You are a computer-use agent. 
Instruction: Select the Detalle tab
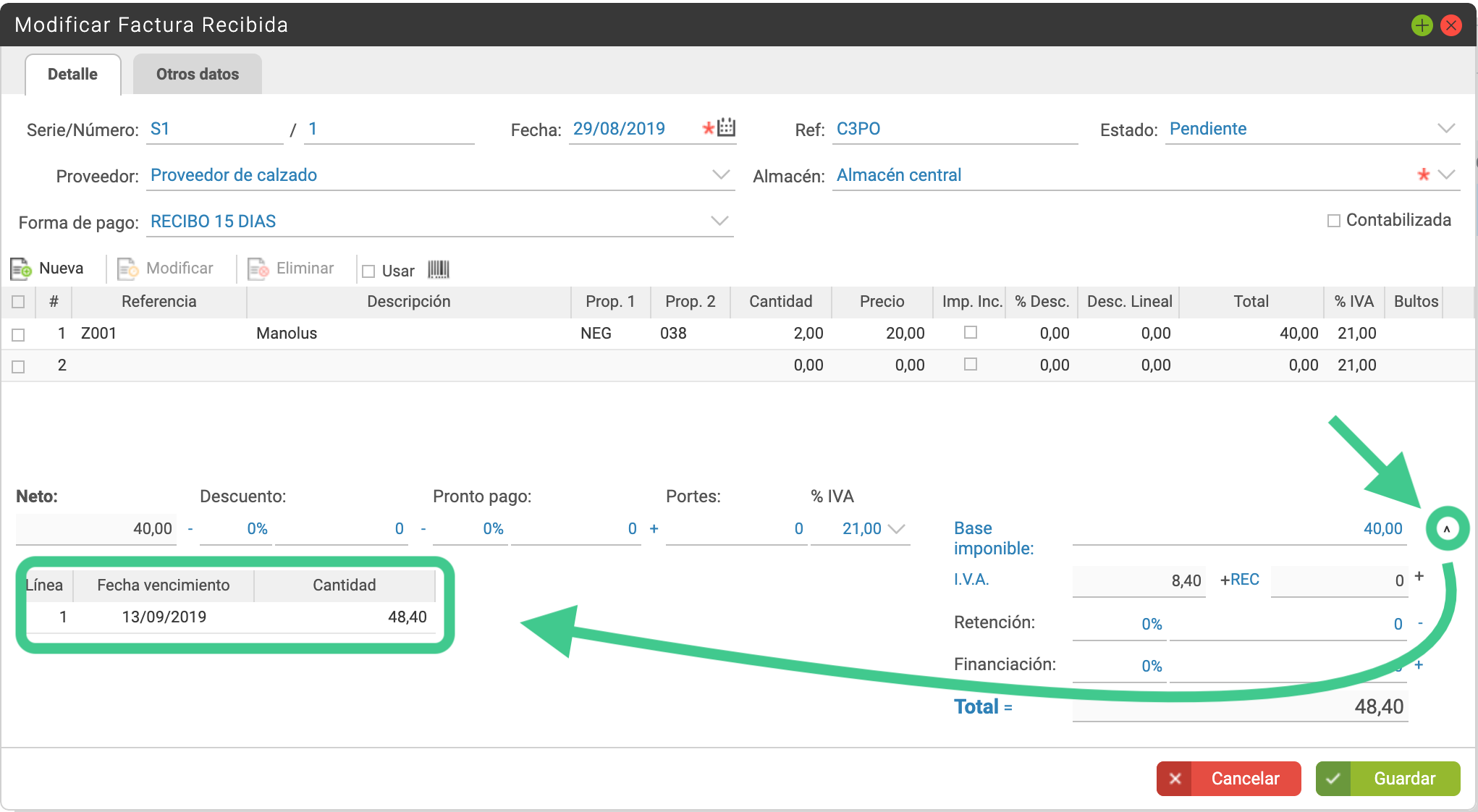pyautogui.click(x=72, y=74)
